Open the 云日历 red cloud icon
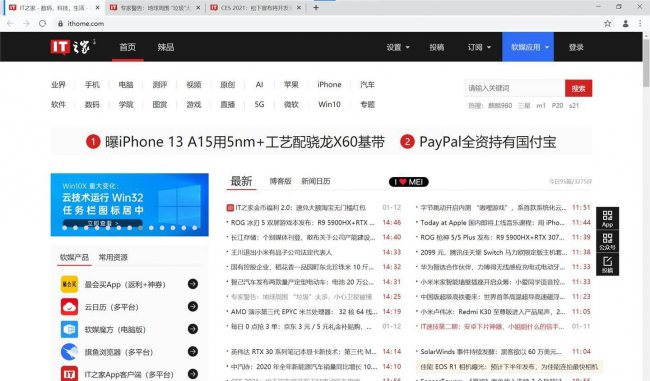This screenshot has width=650, height=381. (x=69, y=307)
